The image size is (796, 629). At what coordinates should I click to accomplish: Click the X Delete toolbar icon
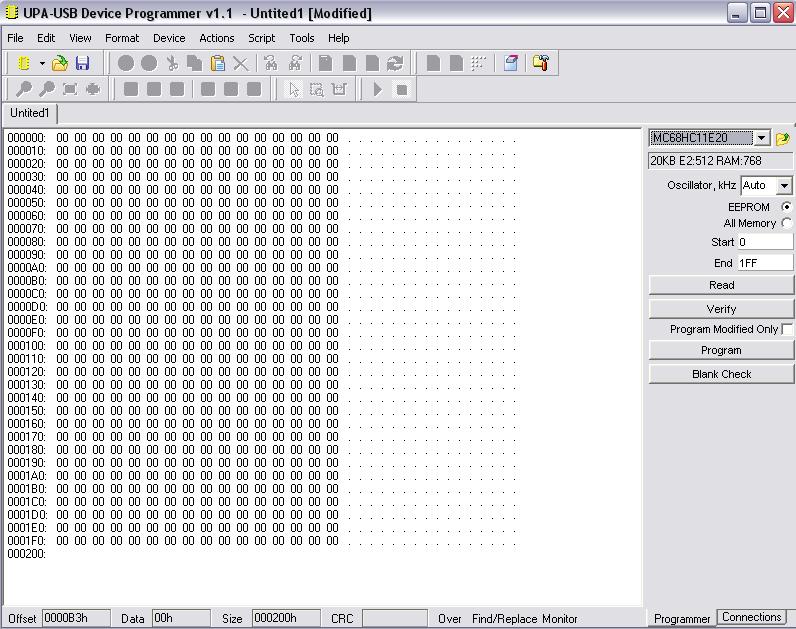[241, 63]
